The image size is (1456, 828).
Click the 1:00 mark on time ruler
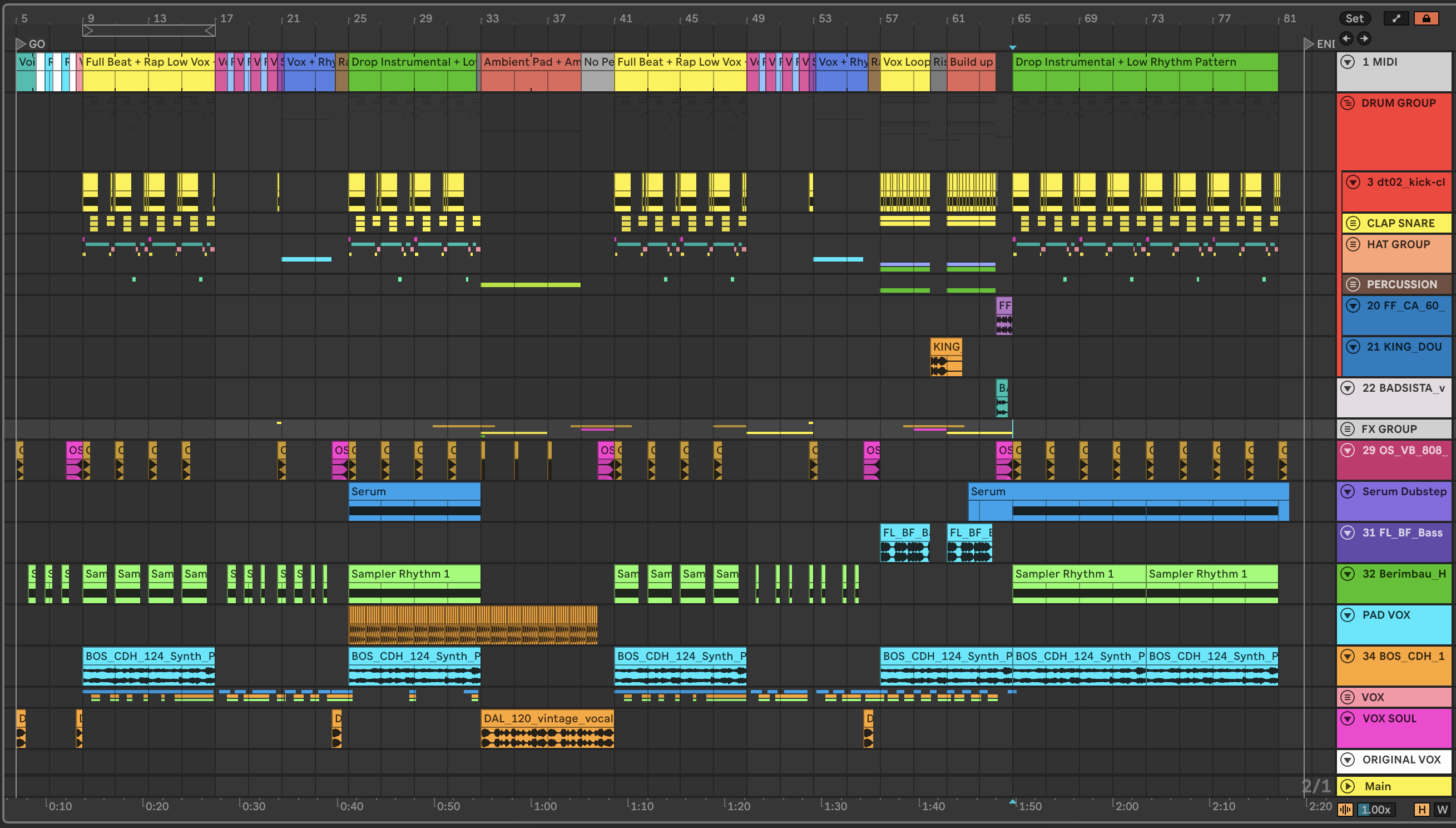(x=545, y=806)
